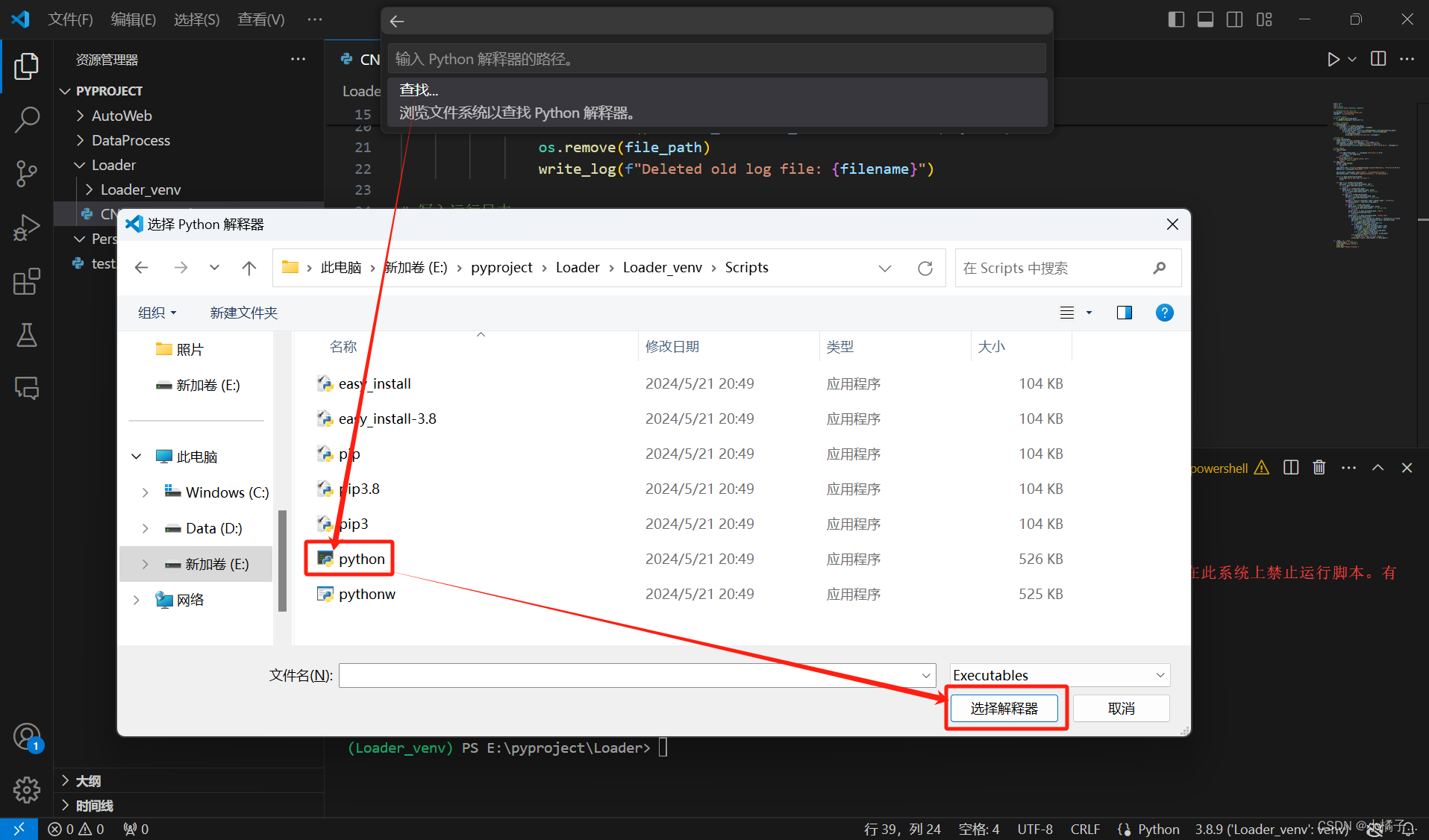Toggle the primary sidebar layout icon
This screenshot has height=840, width=1429.
click(x=1176, y=19)
